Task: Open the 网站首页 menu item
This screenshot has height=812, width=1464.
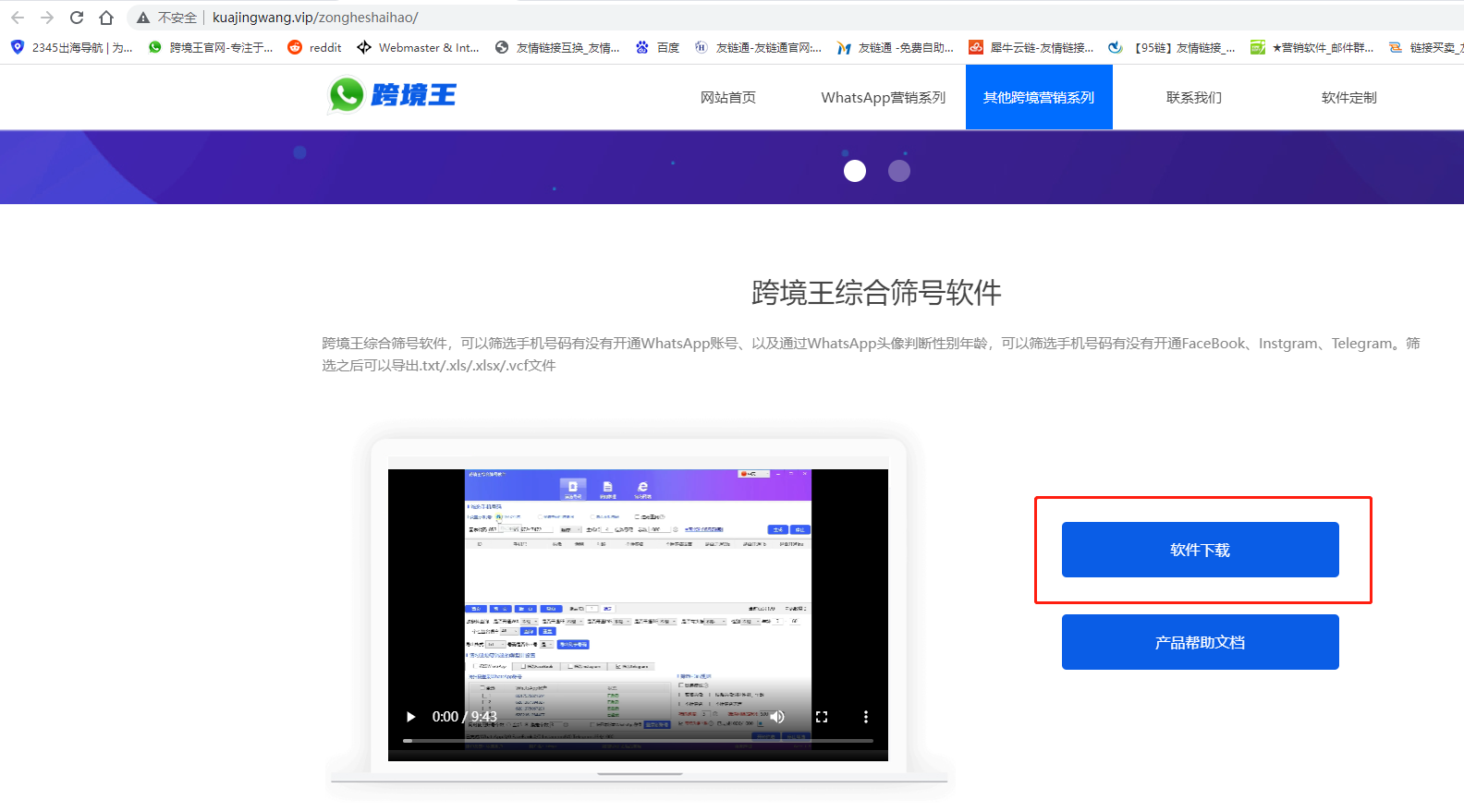Action: tap(728, 97)
